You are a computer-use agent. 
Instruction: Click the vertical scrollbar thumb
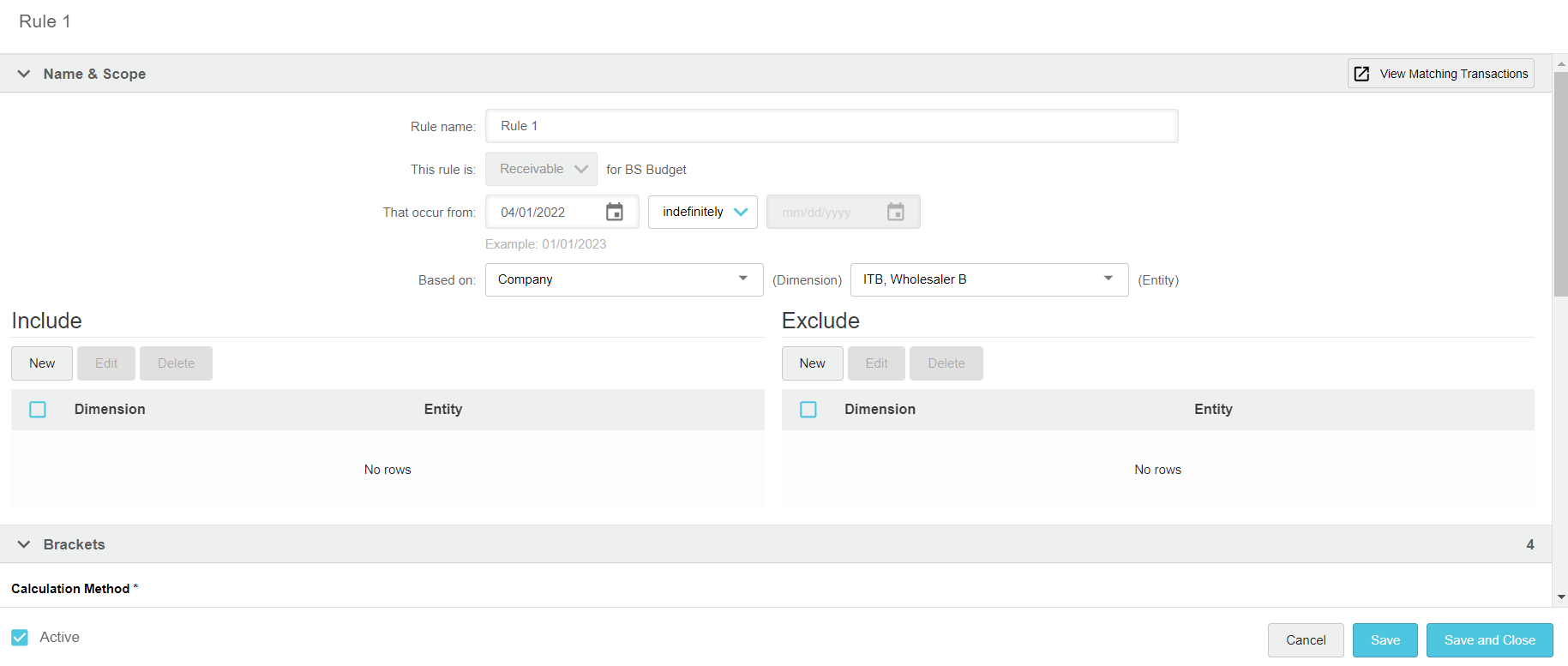point(1560,184)
